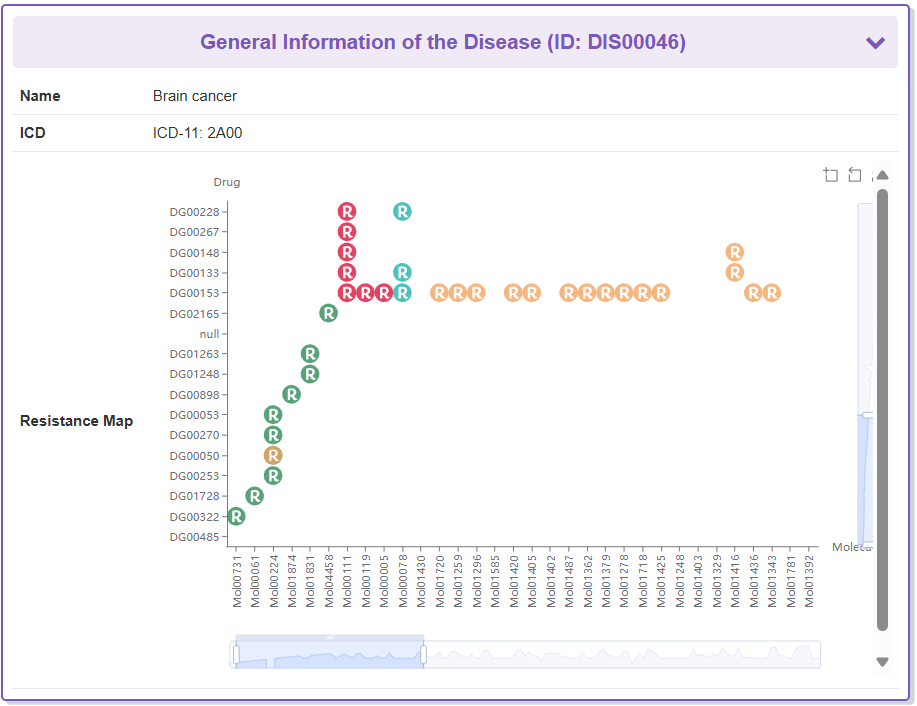Image resolution: width=917 pixels, height=706 pixels.
Task: Click red R marker at DG00267 row
Action: pyautogui.click(x=347, y=232)
